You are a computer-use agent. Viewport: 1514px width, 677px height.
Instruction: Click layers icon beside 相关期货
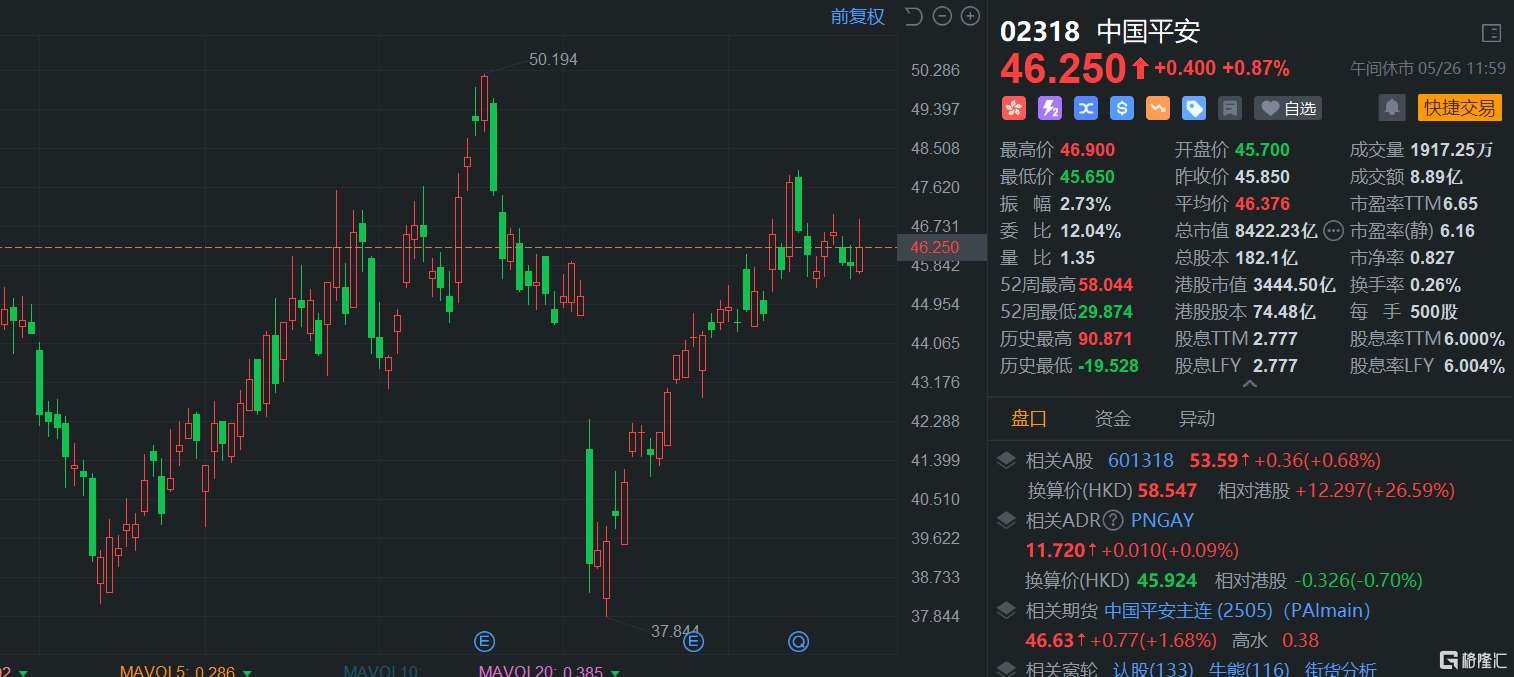point(1008,610)
